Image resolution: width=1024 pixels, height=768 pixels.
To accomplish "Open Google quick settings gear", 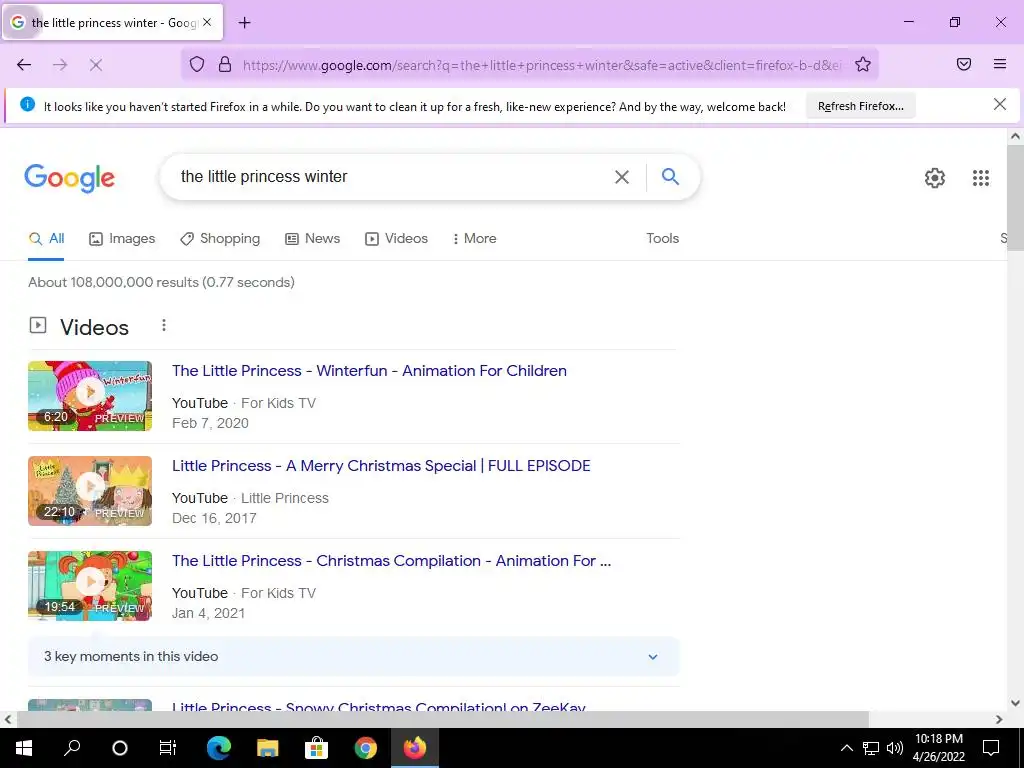I will pos(935,178).
